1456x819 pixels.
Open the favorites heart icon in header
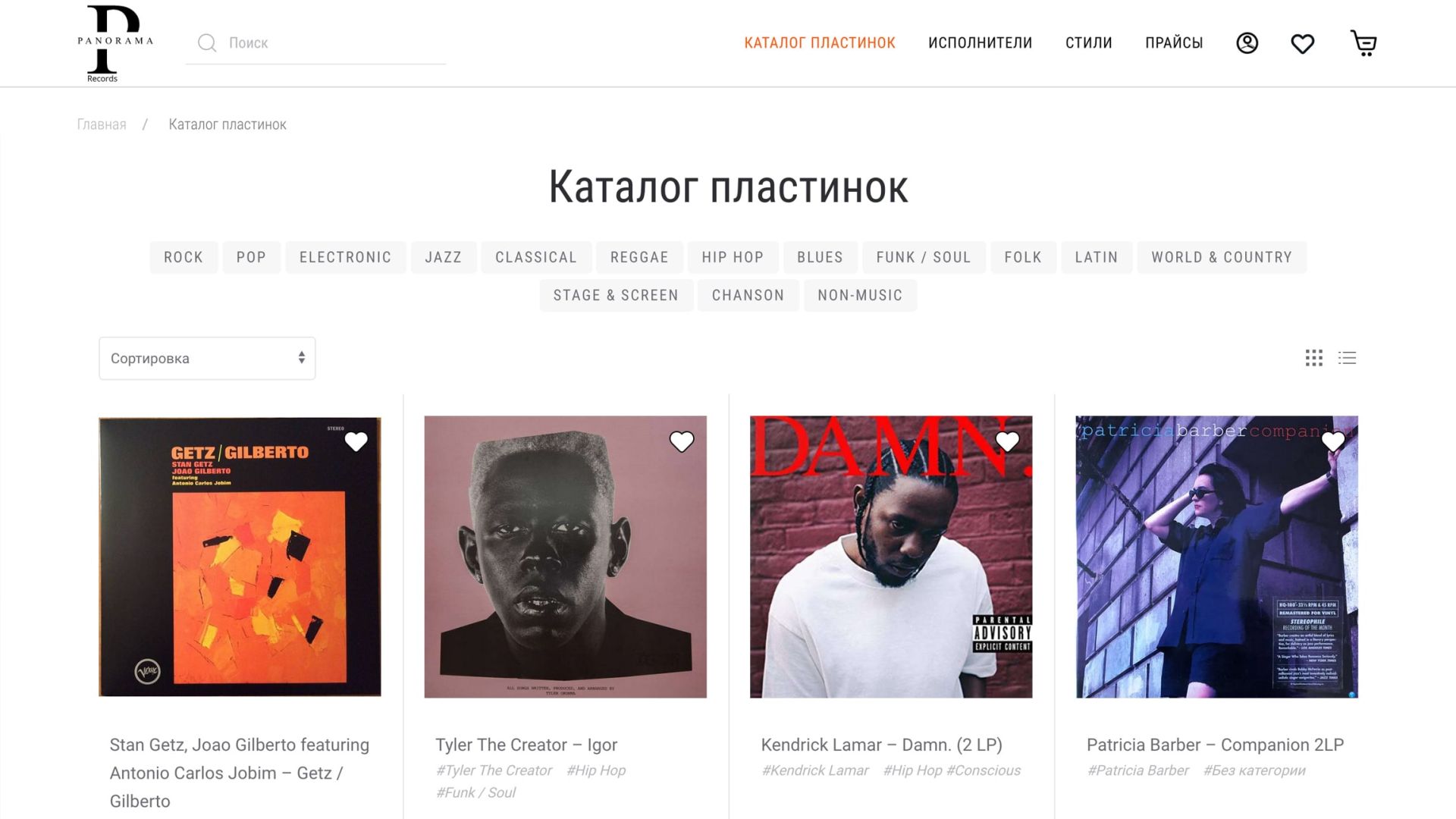(x=1302, y=44)
